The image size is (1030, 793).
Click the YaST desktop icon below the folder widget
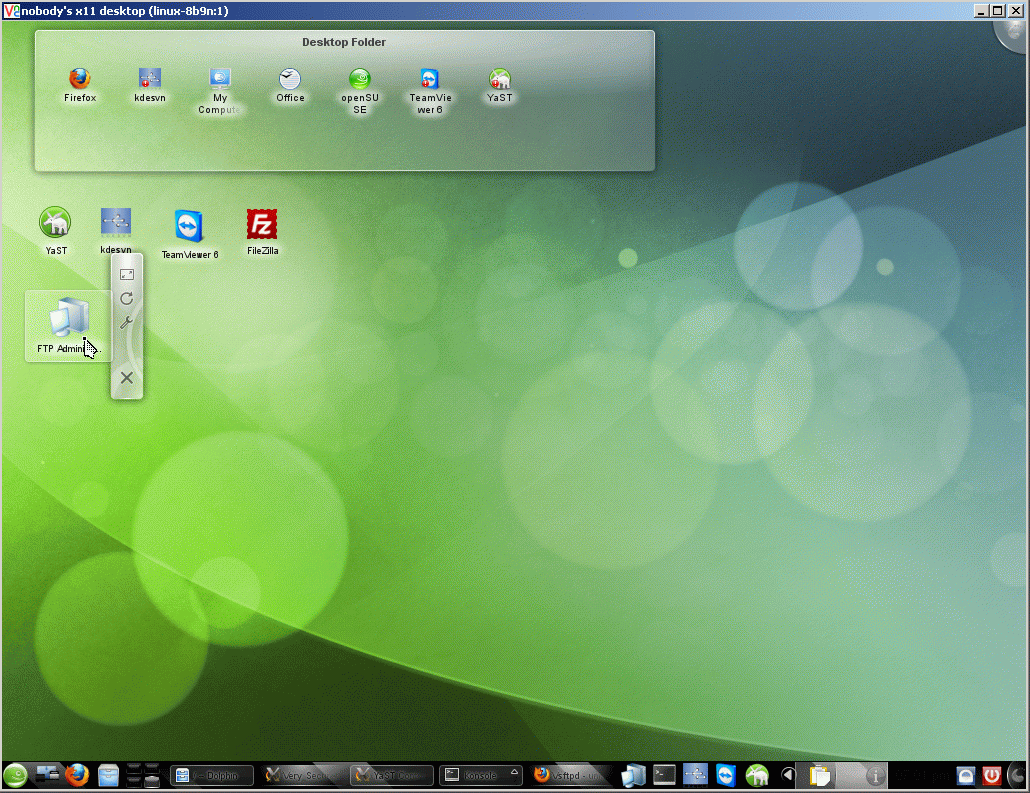(56, 230)
